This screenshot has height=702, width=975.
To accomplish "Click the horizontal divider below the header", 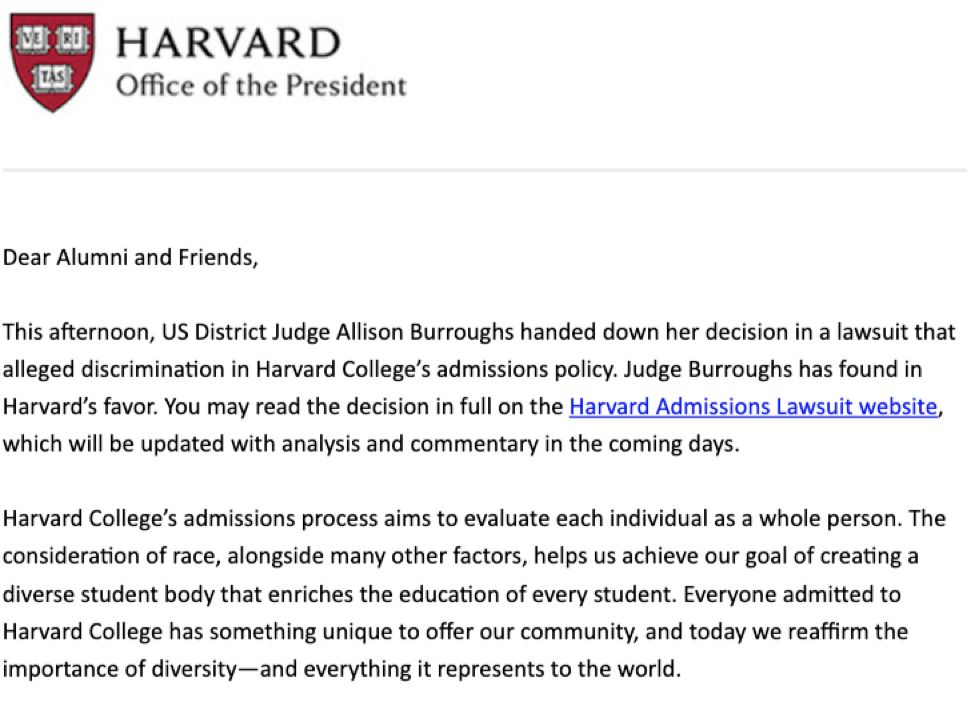I will (x=487, y=171).
